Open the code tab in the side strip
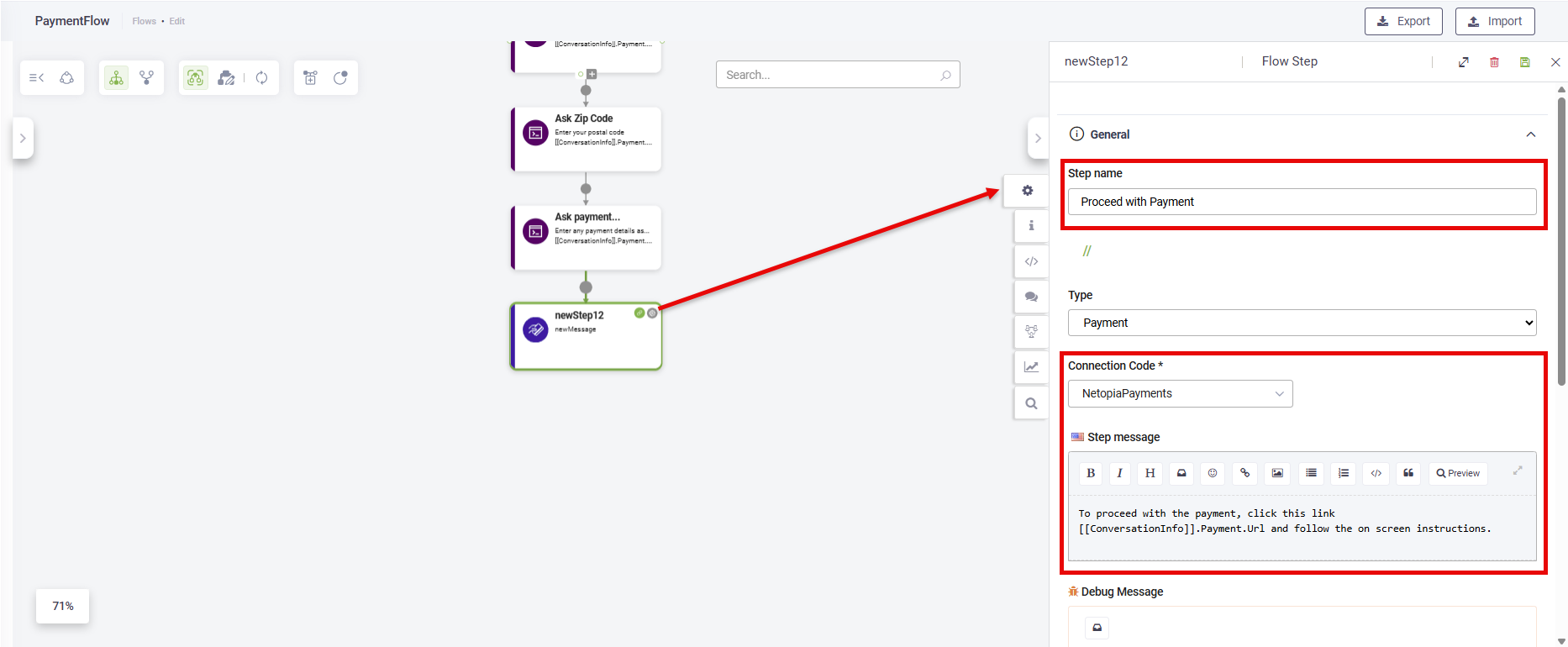Image resolution: width=1568 pixels, height=647 pixels. pos(1031,261)
